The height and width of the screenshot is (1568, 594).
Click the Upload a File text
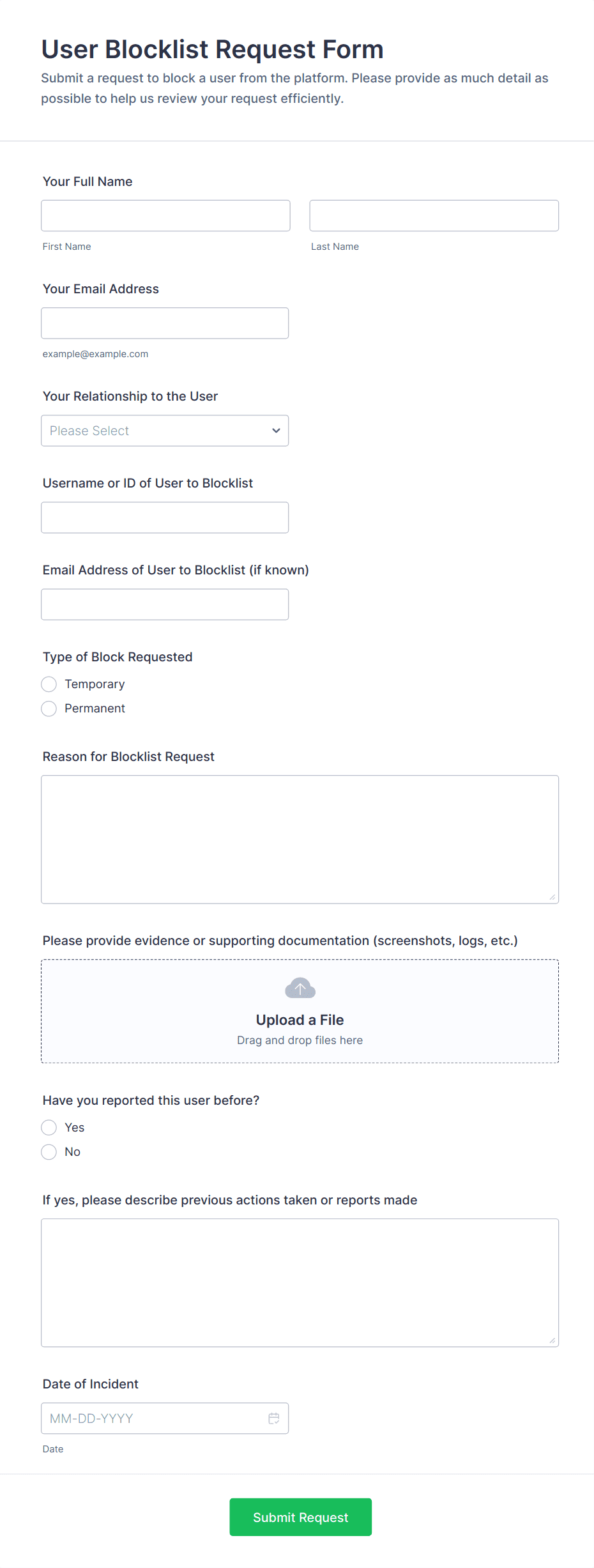coord(300,1020)
